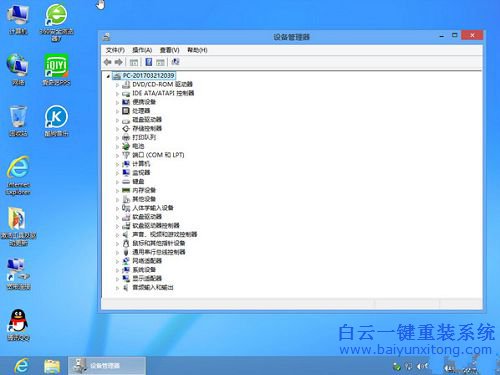
Task: Select the 软盘驱动器控制器 tree row text
Action: point(156,225)
